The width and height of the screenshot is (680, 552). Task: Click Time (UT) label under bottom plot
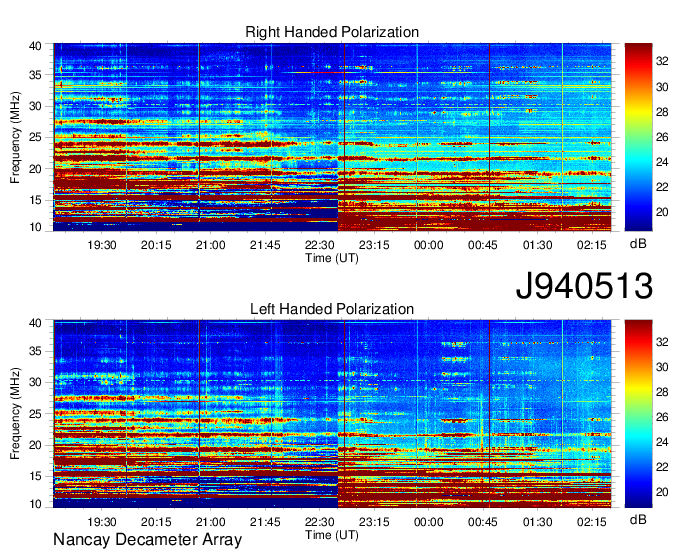click(332, 535)
